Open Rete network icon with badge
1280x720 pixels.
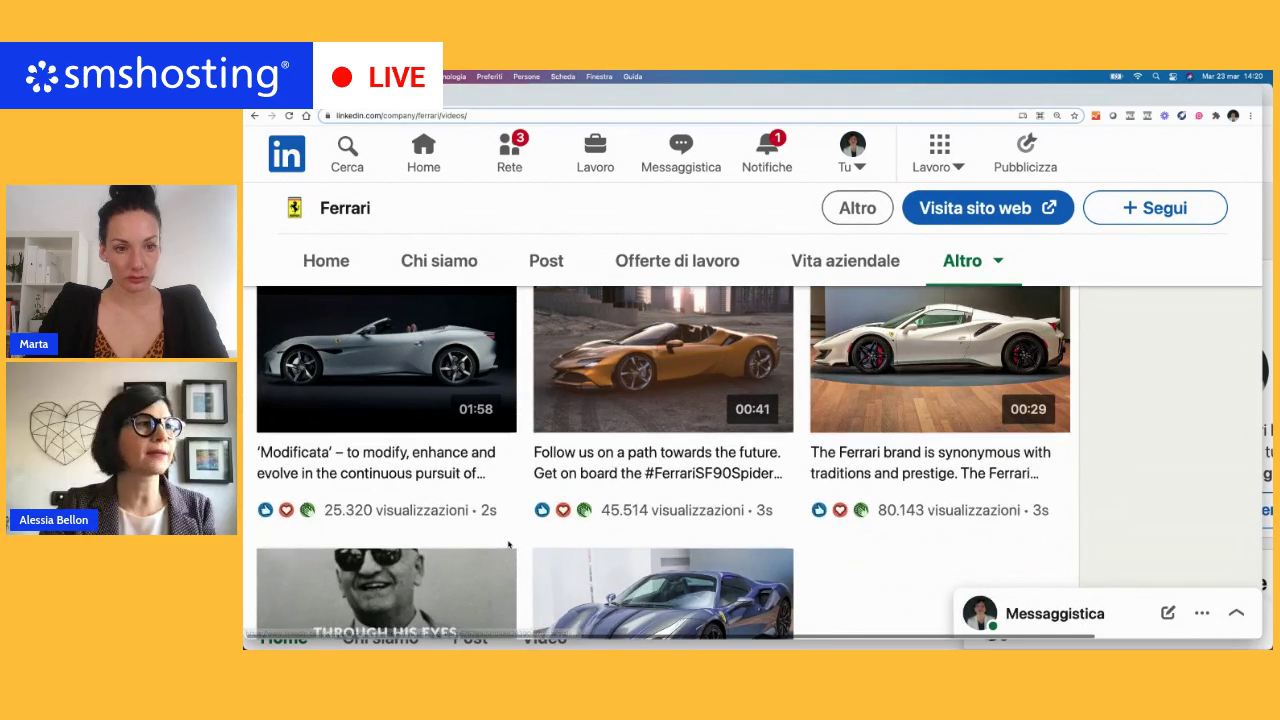[510, 146]
